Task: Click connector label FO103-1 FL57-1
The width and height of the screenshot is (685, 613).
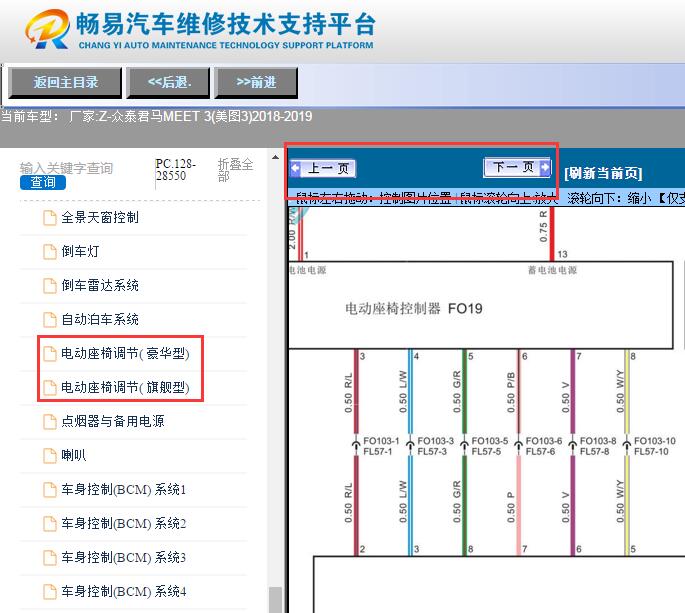Action: point(381,446)
